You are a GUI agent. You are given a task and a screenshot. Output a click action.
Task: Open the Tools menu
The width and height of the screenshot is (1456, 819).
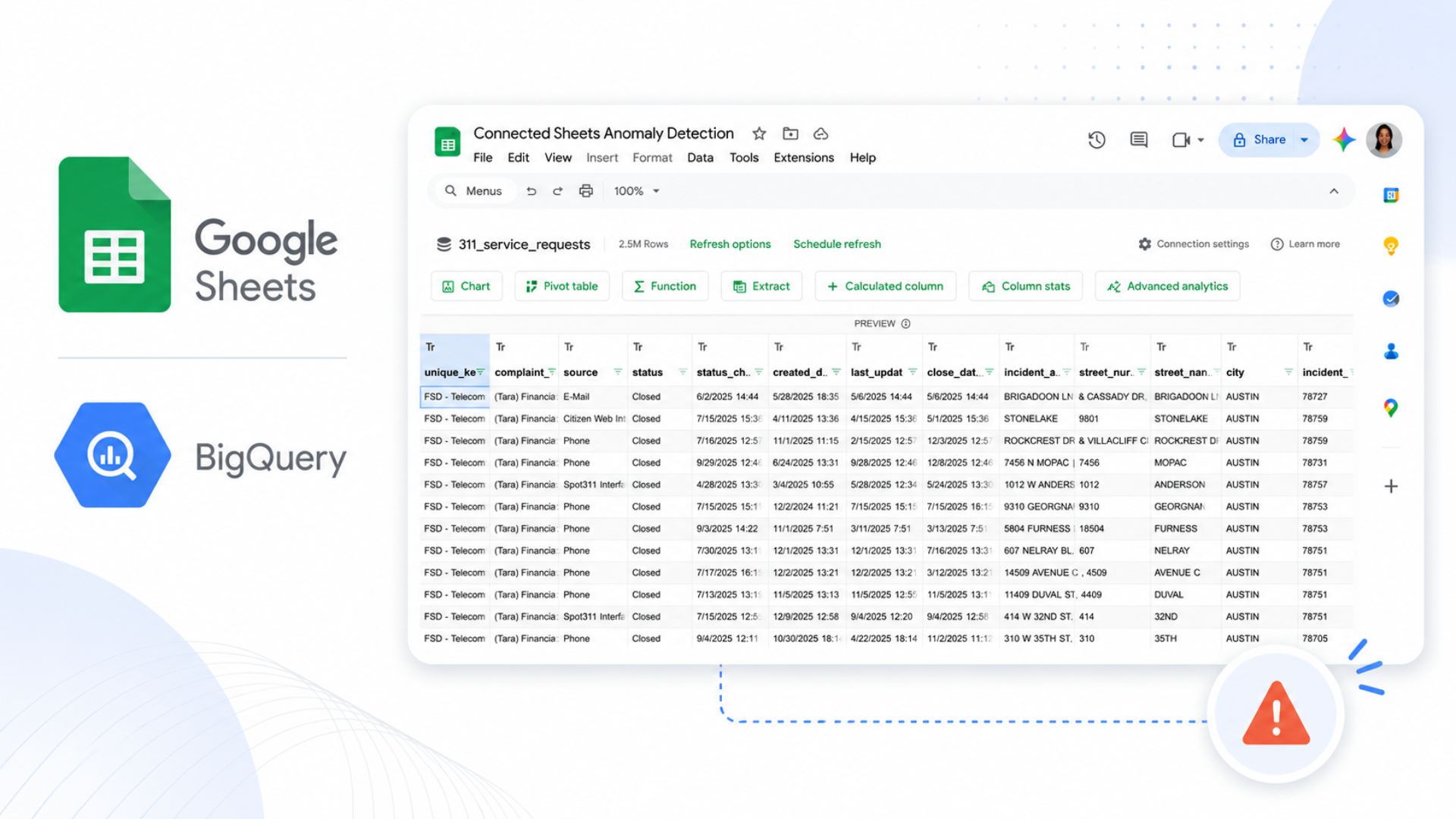(x=744, y=158)
